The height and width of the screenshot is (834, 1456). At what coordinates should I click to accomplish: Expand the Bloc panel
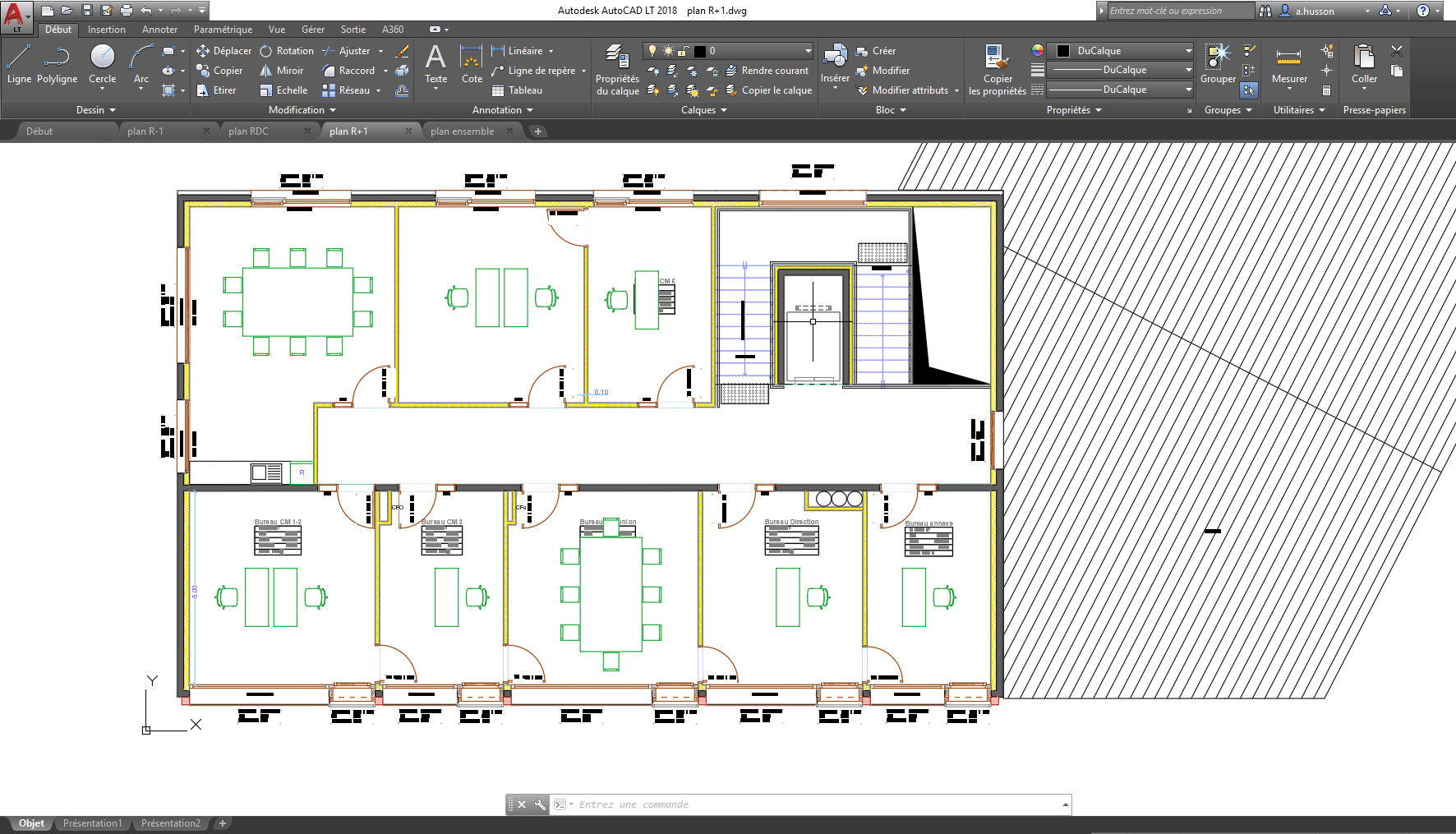[891, 110]
